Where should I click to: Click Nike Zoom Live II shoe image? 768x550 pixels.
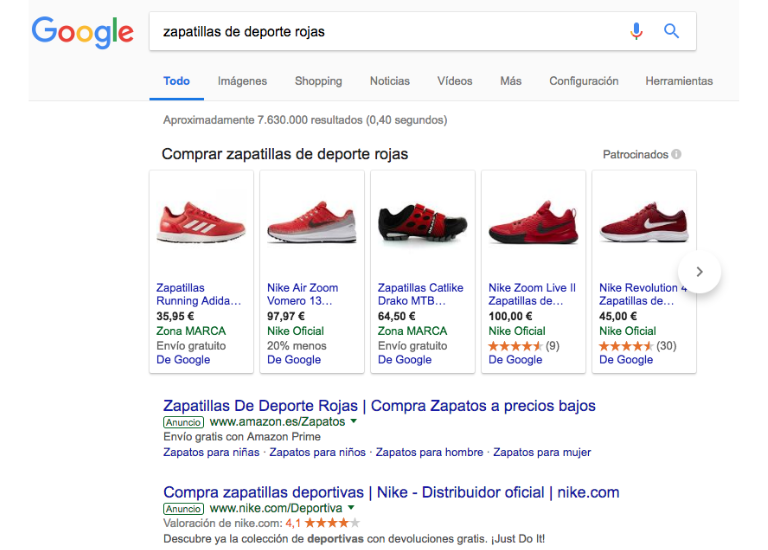click(x=533, y=222)
